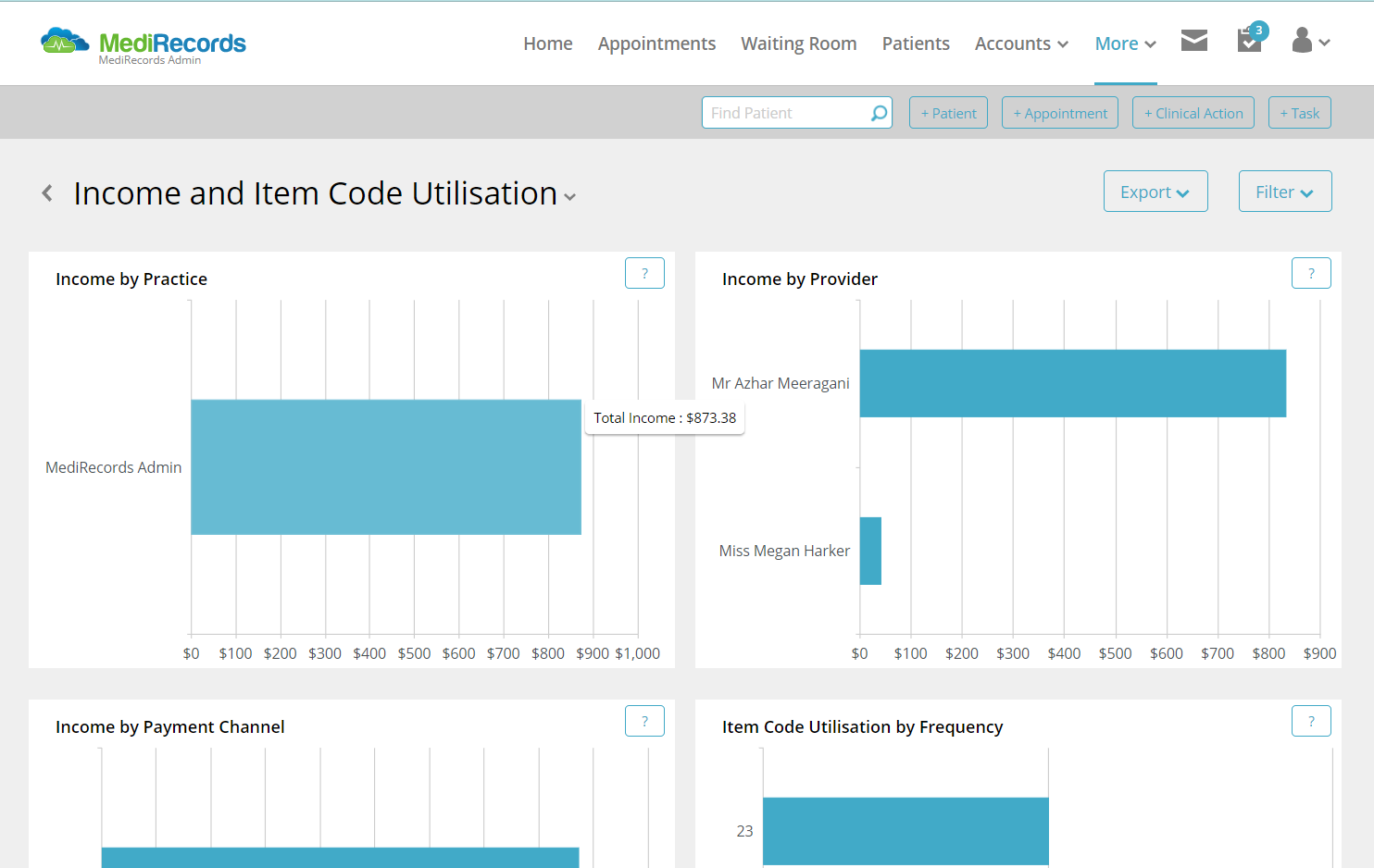Expand the report title dropdown chevron
1374x868 pixels.
click(570, 197)
